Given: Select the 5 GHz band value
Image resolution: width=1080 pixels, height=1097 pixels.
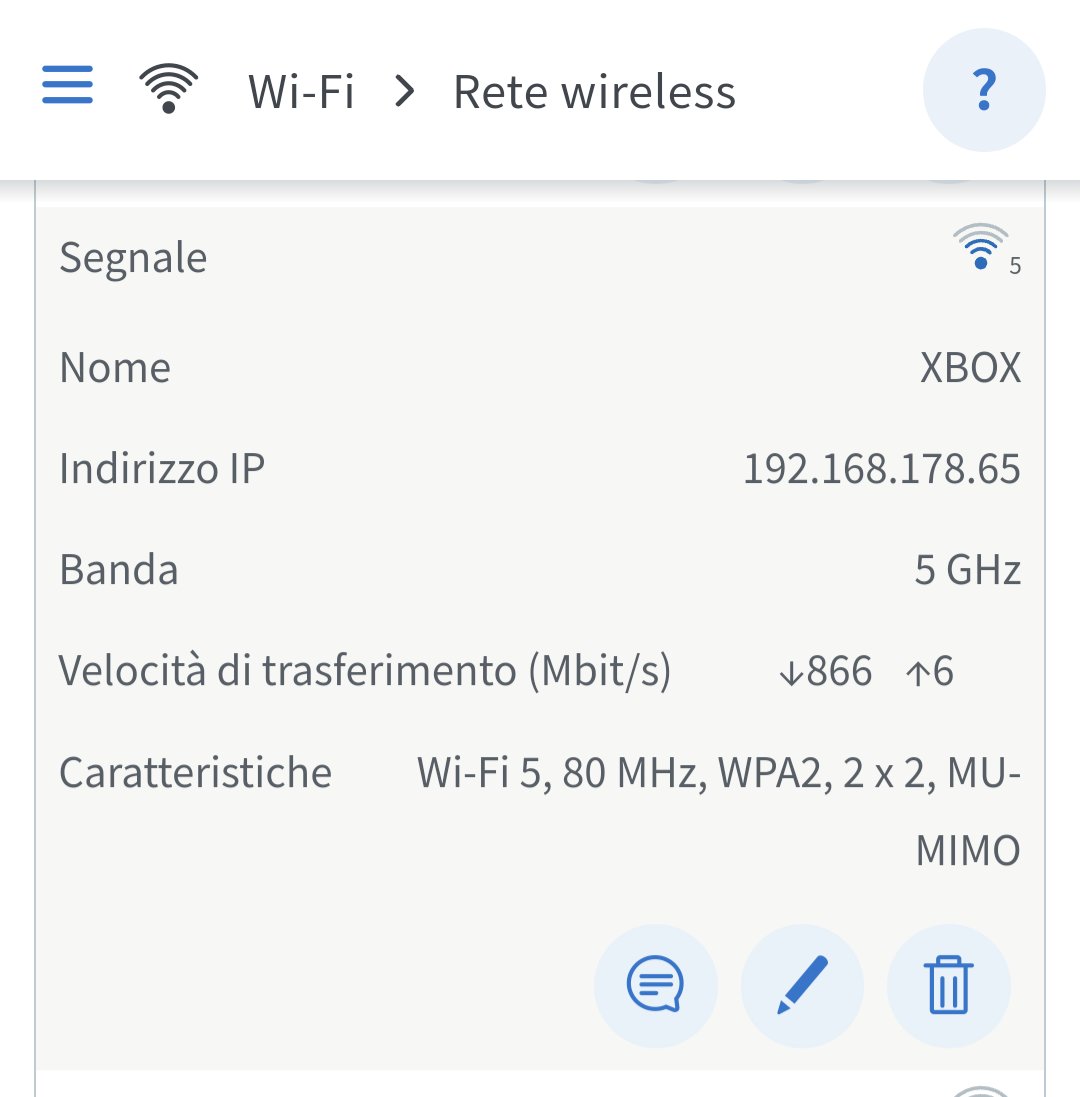Looking at the screenshot, I should pos(967,569).
